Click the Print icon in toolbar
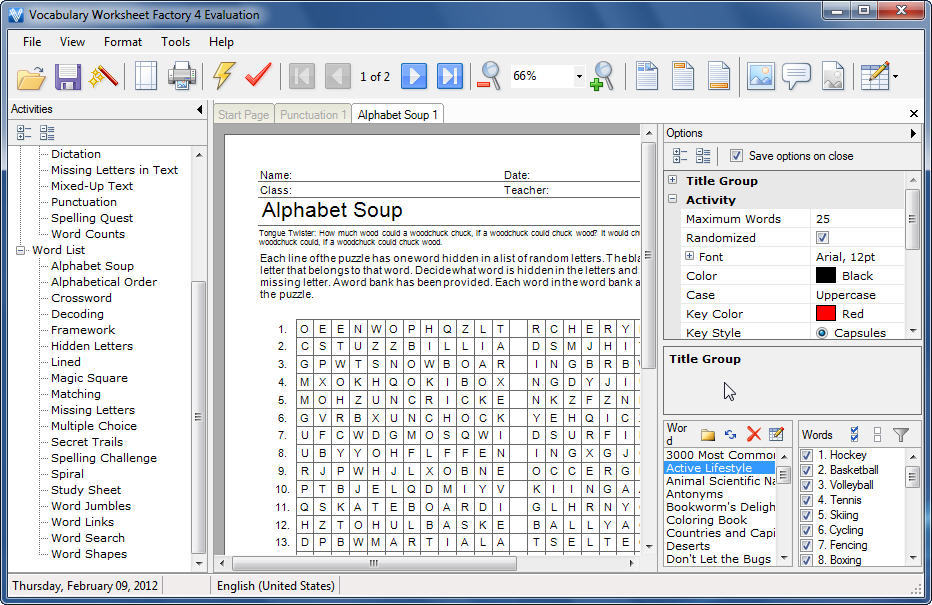 (181, 76)
